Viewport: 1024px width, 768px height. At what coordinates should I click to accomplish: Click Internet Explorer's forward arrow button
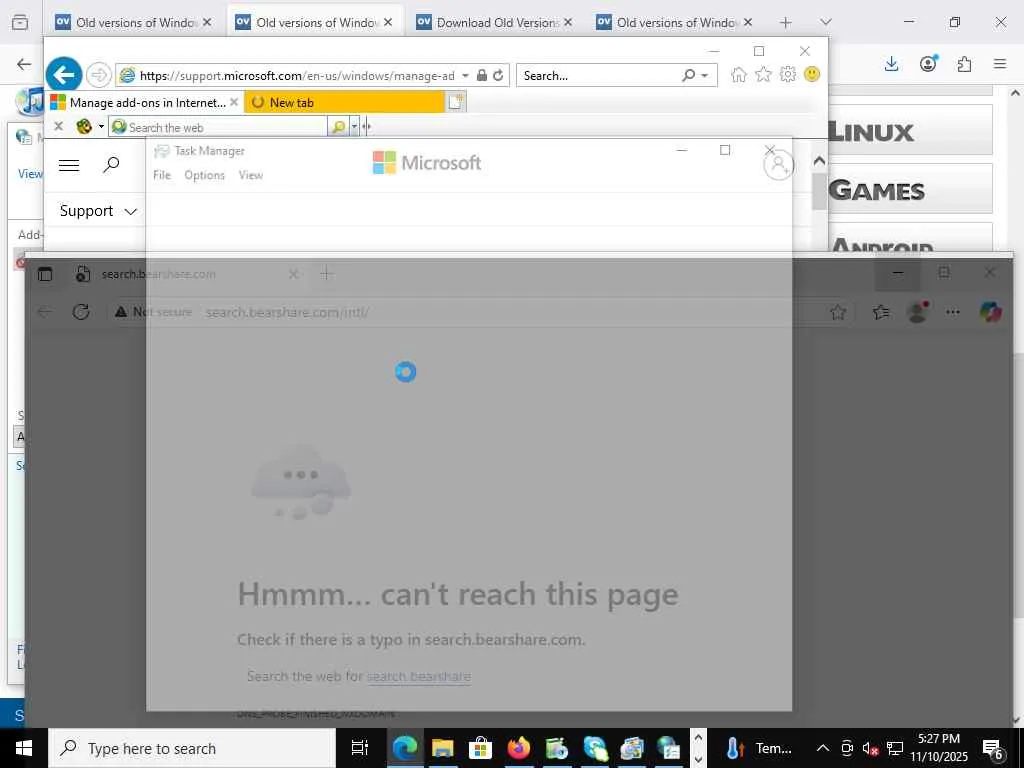click(x=99, y=75)
